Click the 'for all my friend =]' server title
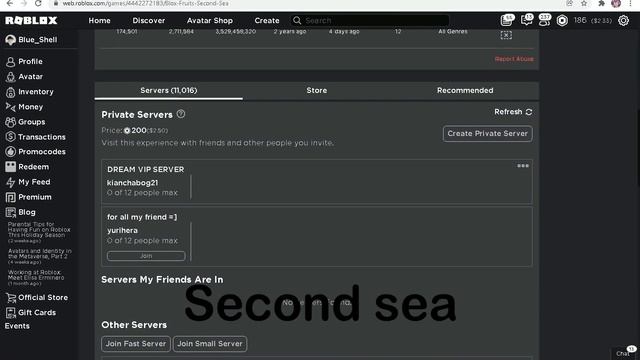Viewport: 640px width, 360px height. click(142, 217)
